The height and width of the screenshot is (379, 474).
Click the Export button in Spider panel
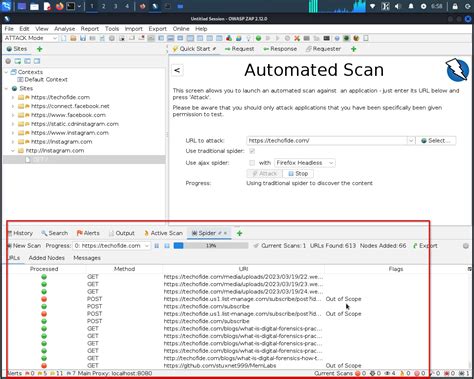pos(425,246)
